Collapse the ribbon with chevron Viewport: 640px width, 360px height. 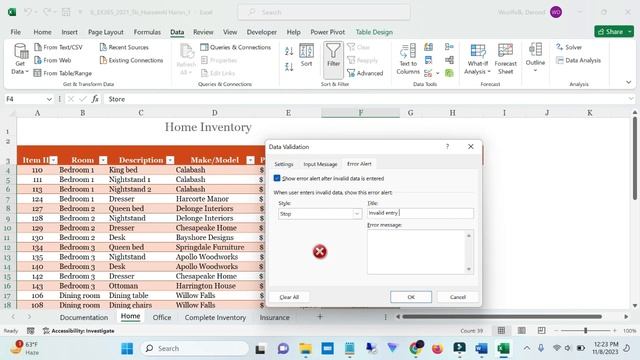629,82
